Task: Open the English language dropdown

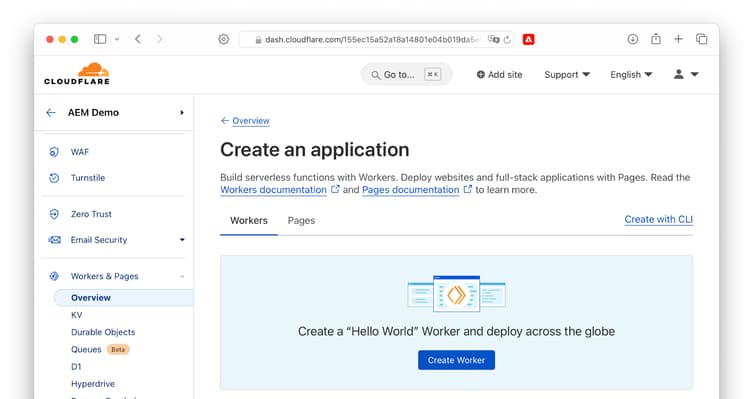Action: [631, 75]
